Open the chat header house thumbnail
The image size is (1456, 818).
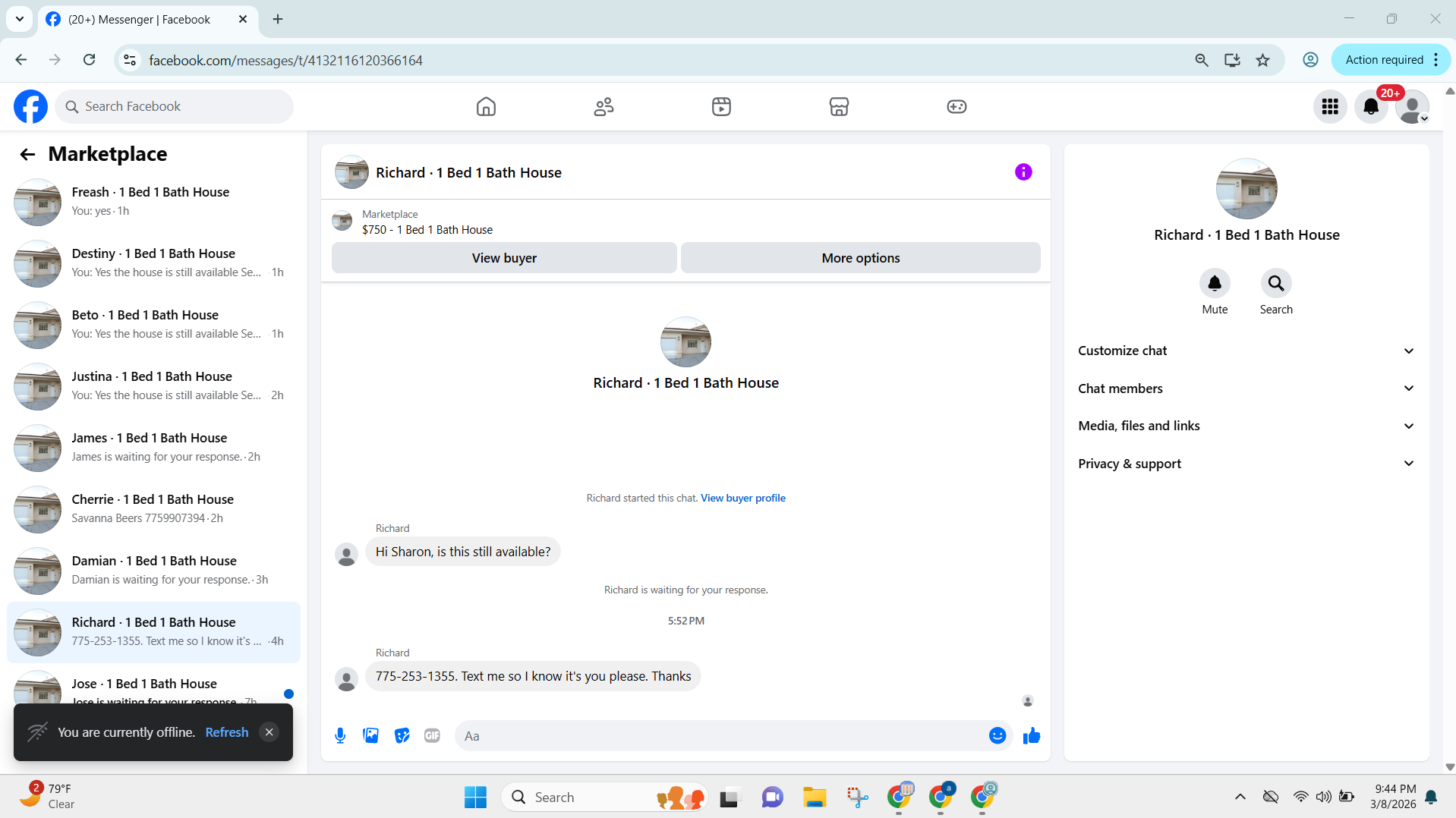tap(351, 172)
